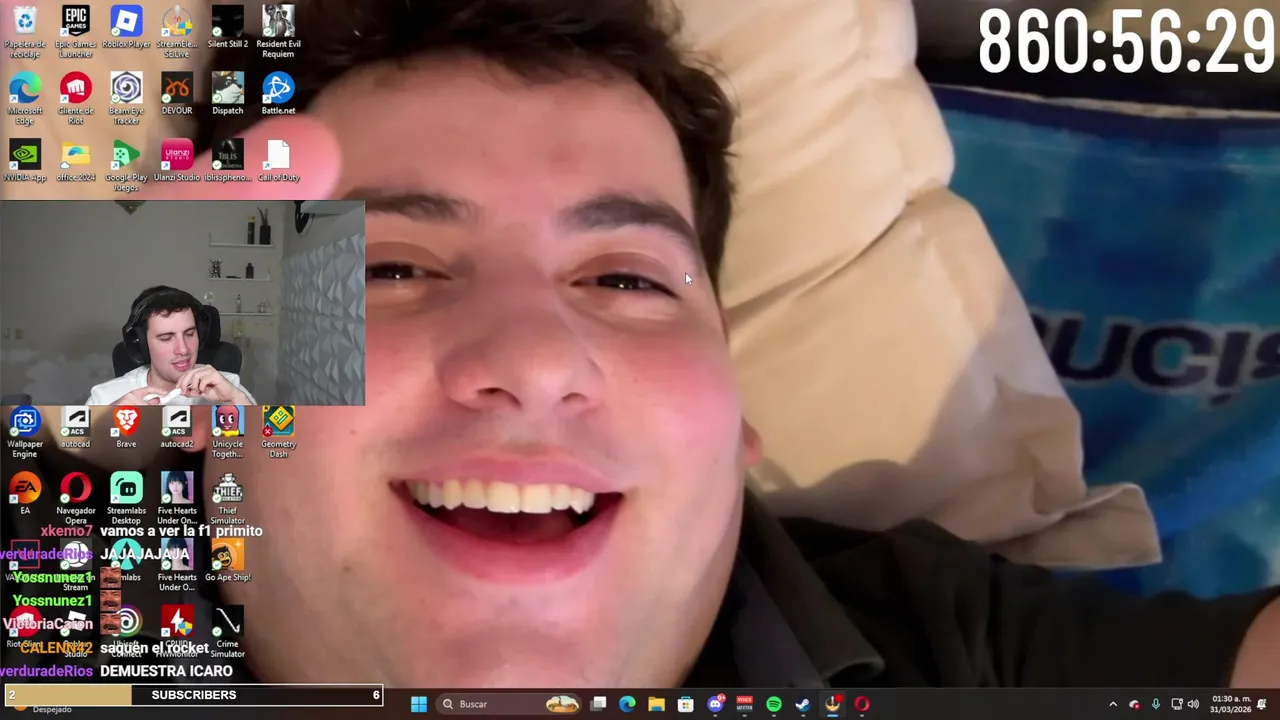Open the EA app desktop shortcut
Viewport: 1280px width, 720px height.
[25, 494]
